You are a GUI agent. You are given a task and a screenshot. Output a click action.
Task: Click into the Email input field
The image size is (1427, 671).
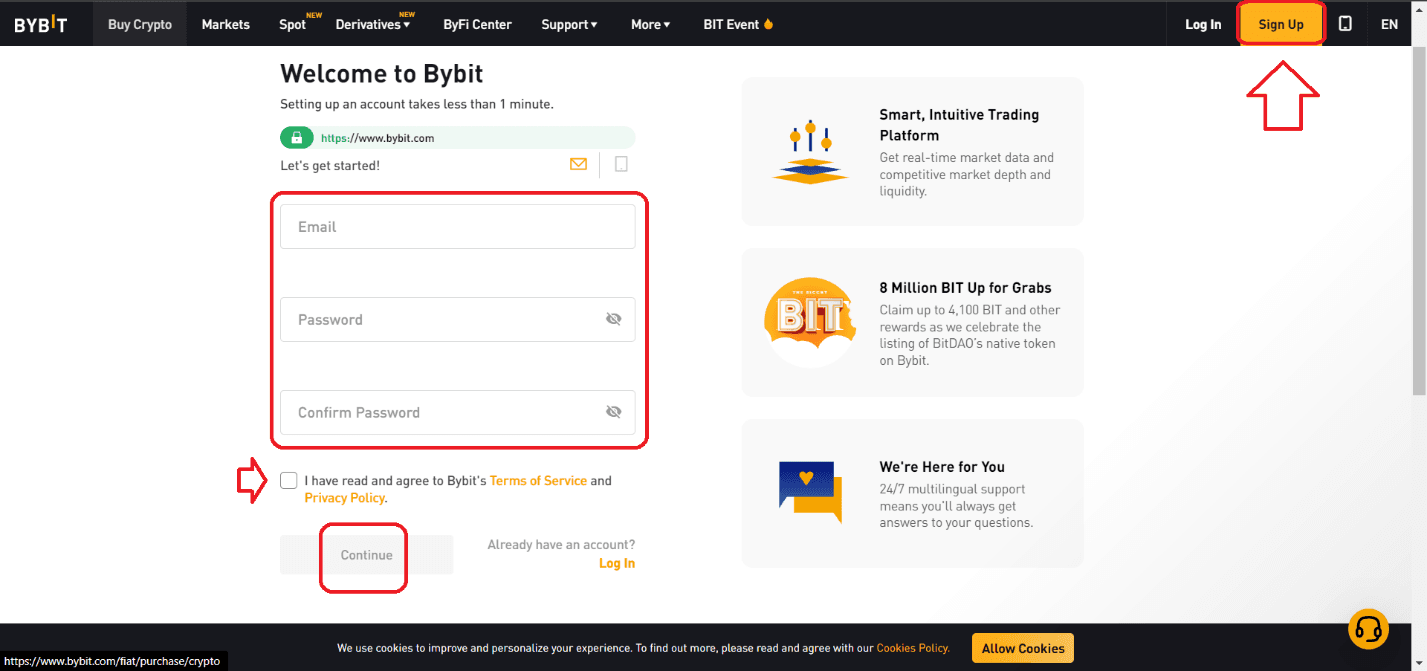458,227
